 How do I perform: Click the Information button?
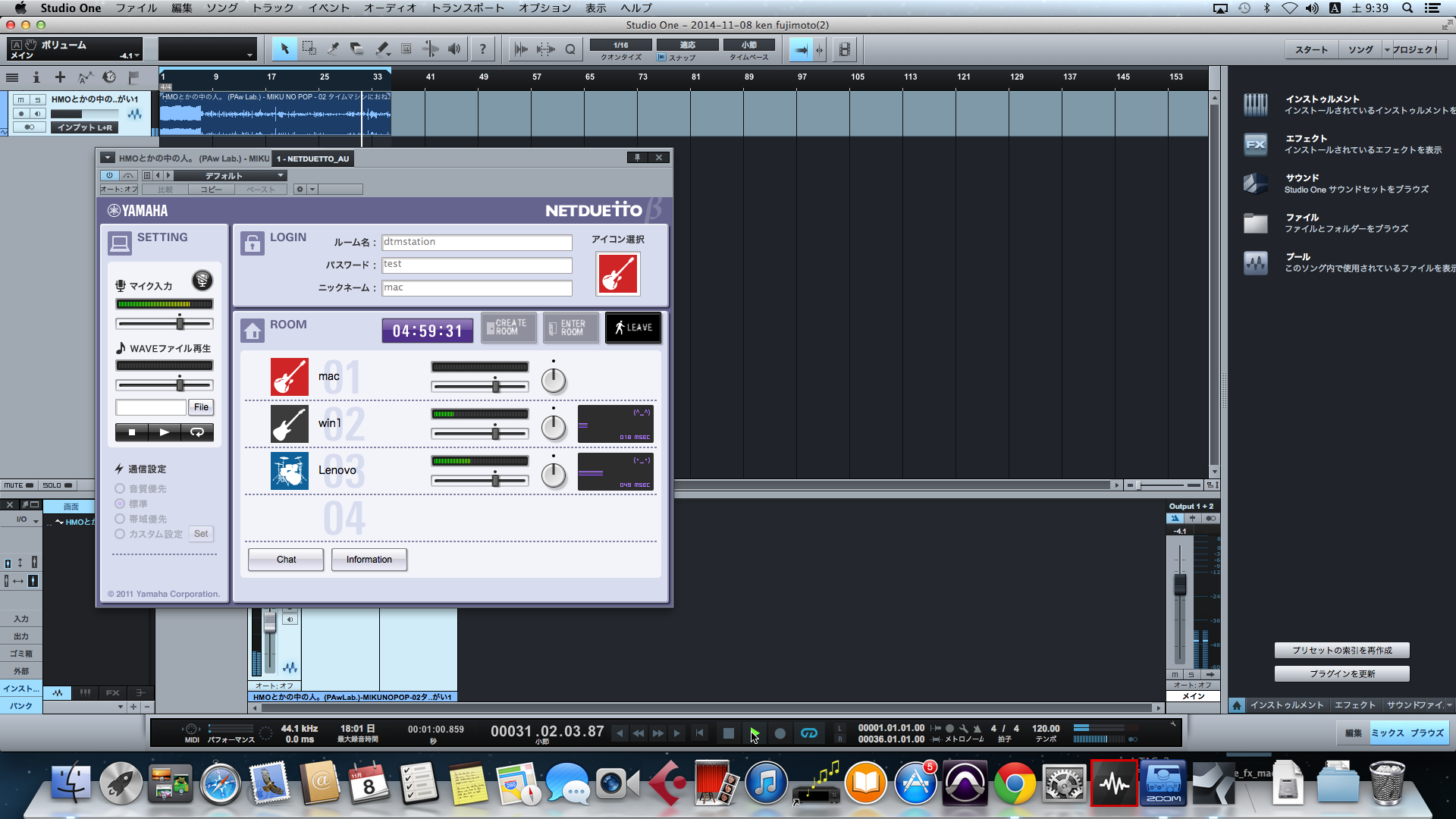[x=369, y=560]
